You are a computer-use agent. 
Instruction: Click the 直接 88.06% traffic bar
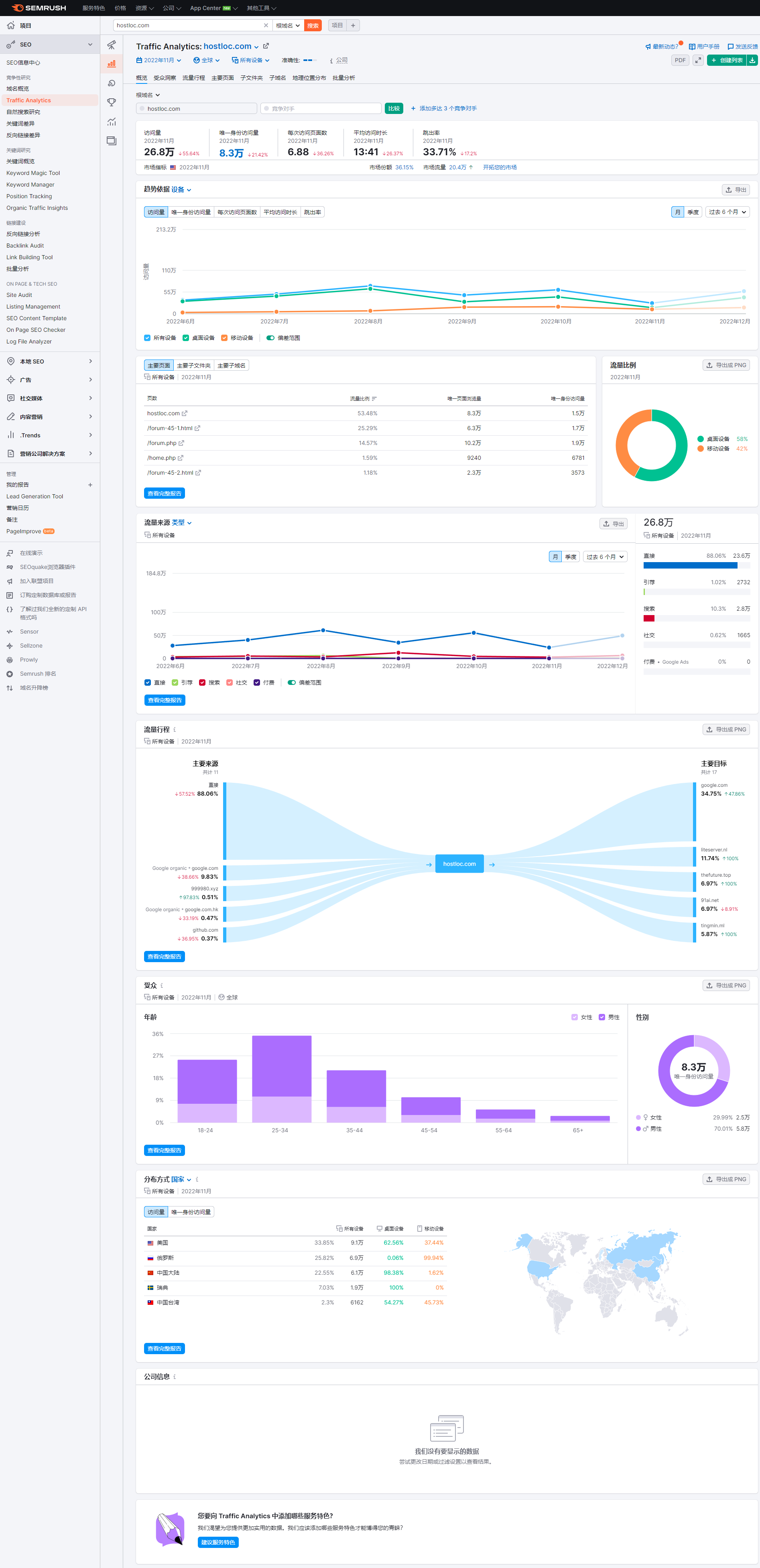tap(690, 565)
